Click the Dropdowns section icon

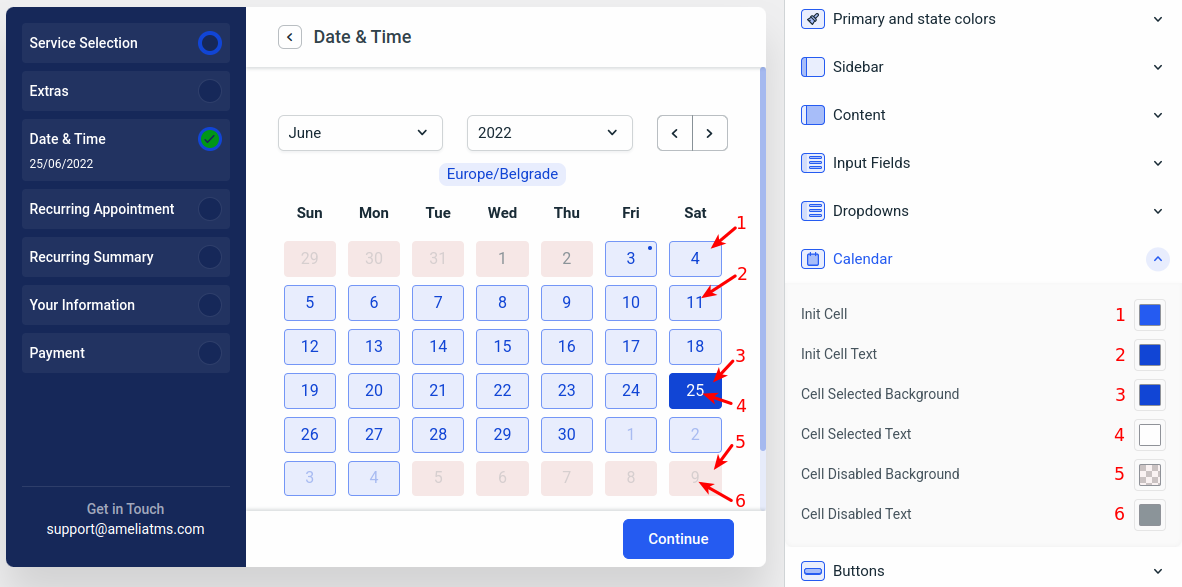click(x=812, y=211)
